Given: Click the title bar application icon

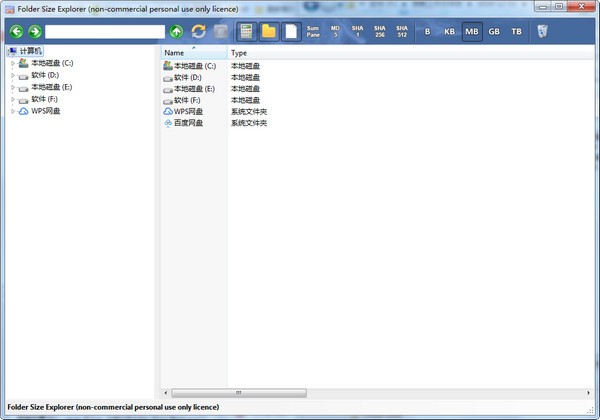Looking at the screenshot, I should pos(10,9).
